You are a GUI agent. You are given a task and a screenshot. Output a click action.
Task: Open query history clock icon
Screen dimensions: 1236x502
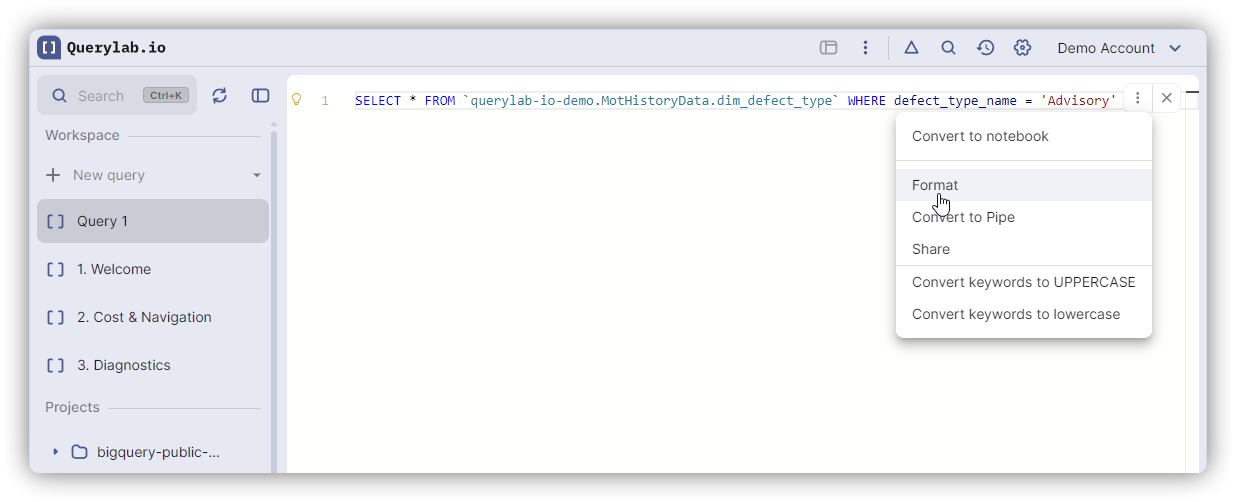[985, 48]
